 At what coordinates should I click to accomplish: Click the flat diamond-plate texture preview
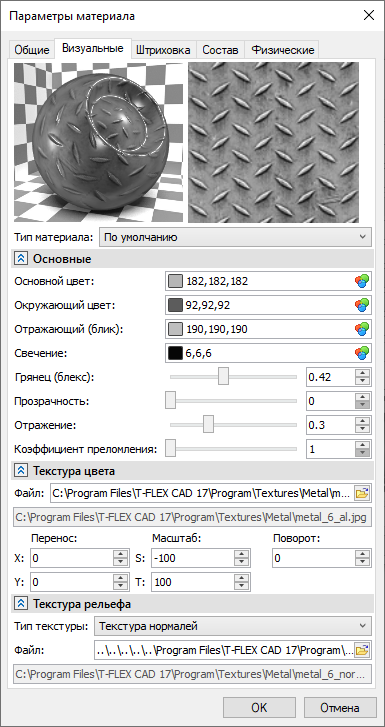coord(274,142)
